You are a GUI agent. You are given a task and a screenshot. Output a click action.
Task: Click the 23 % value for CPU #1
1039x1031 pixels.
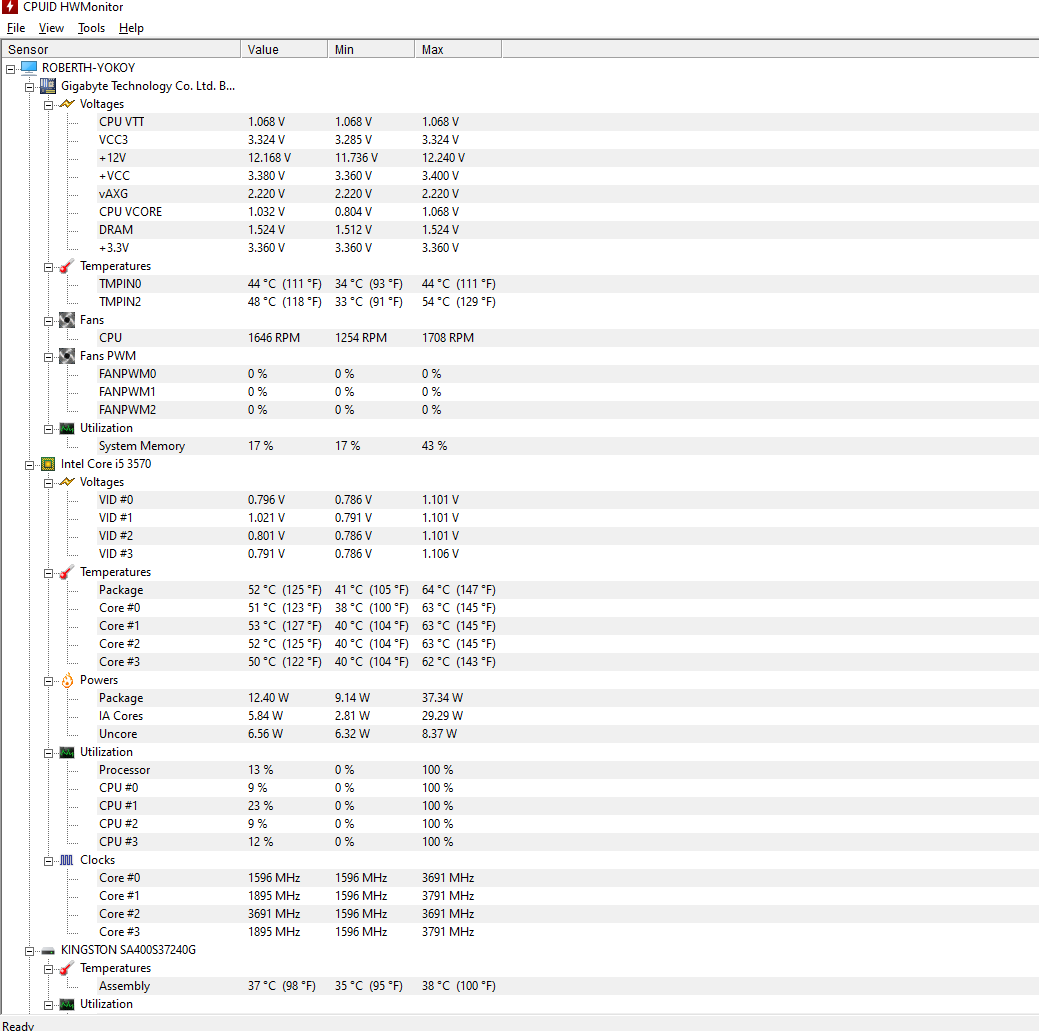point(260,806)
